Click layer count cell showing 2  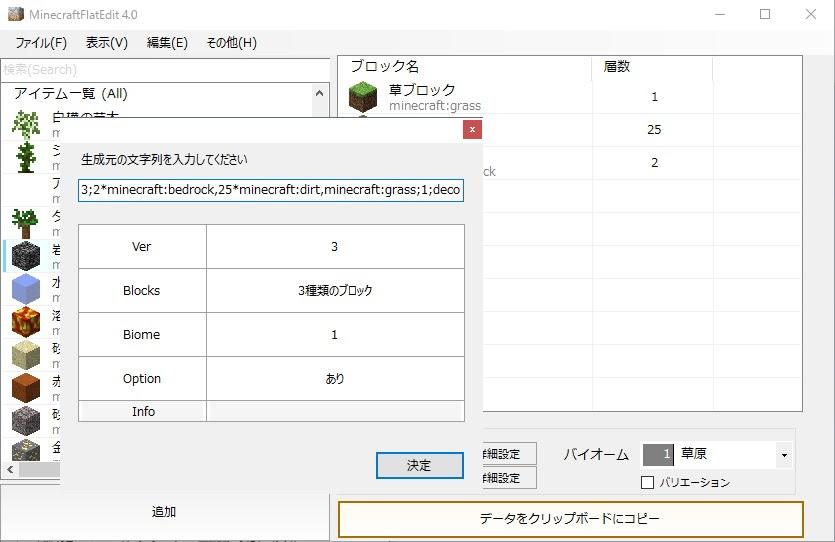point(654,162)
